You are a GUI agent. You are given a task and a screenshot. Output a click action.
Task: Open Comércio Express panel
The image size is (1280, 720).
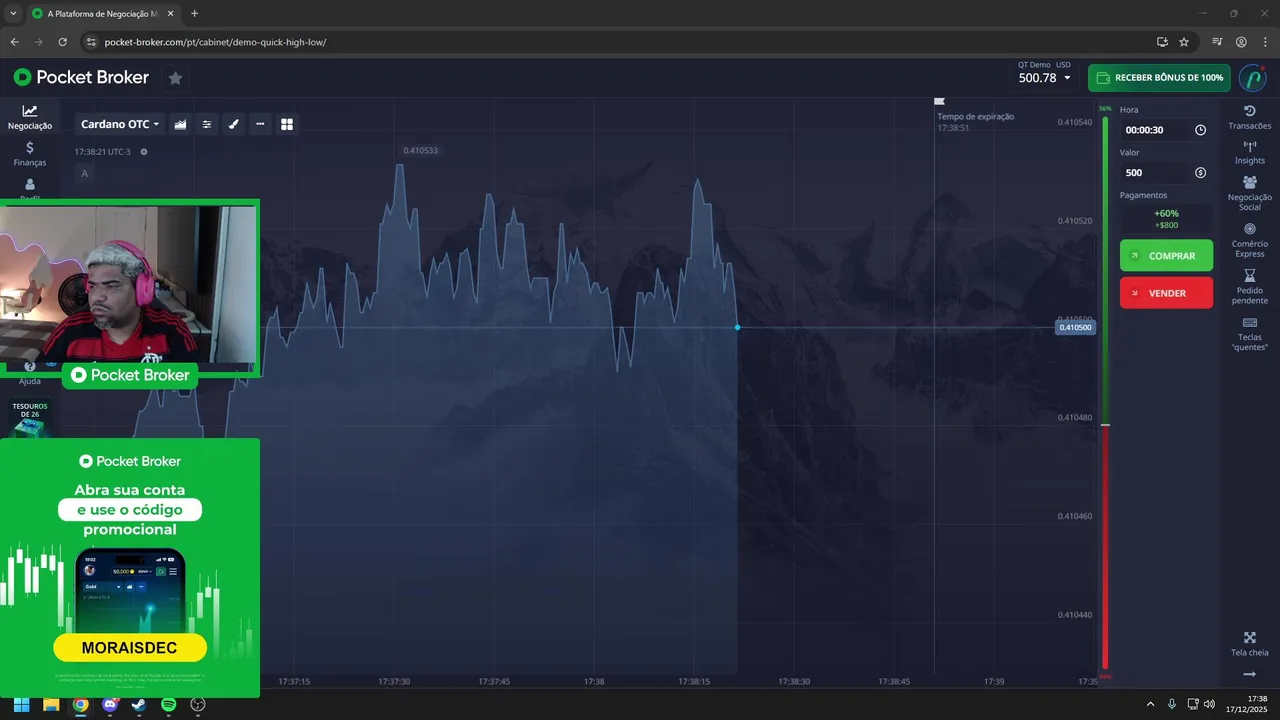coord(1249,240)
